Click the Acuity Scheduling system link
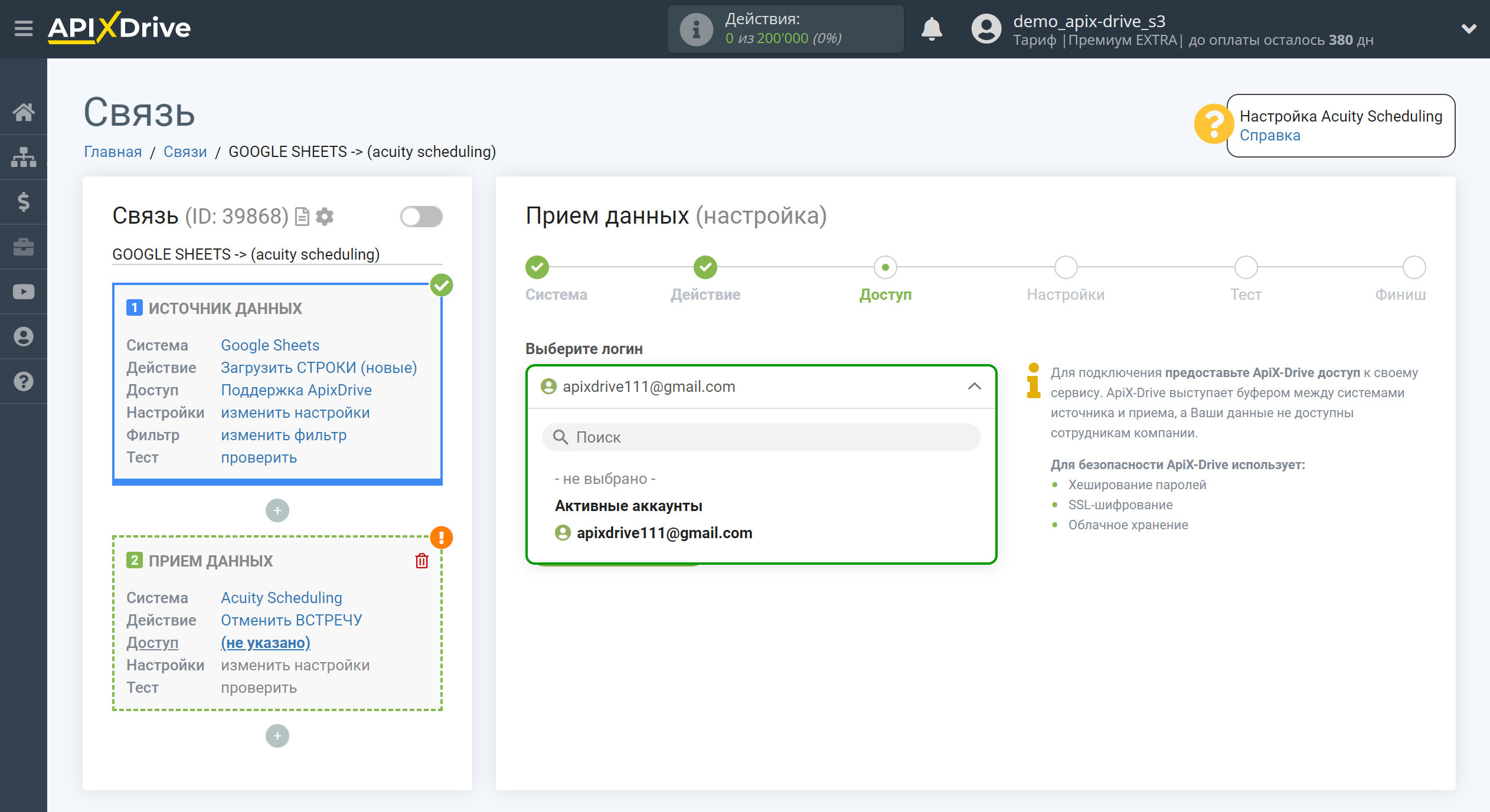Screen dimensions: 1490x812 coord(282,598)
